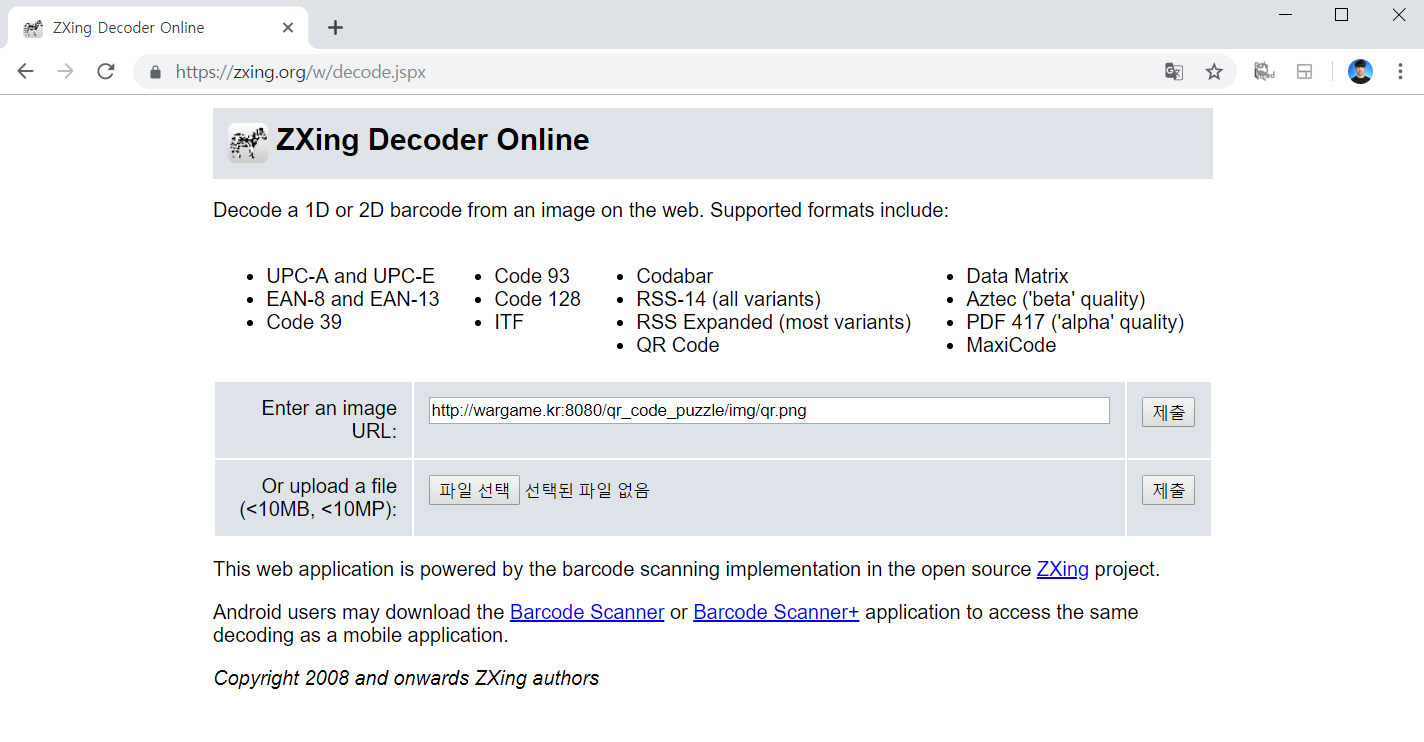1424x742 pixels.
Task: Click the 'ITF' list item
Action: pos(509,322)
